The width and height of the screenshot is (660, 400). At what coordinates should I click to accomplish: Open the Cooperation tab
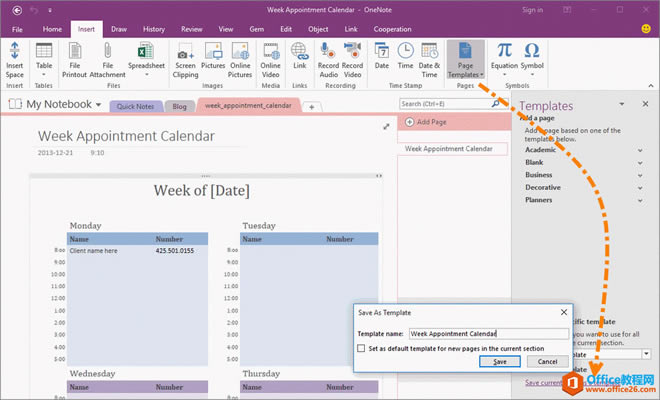(x=392, y=29)
